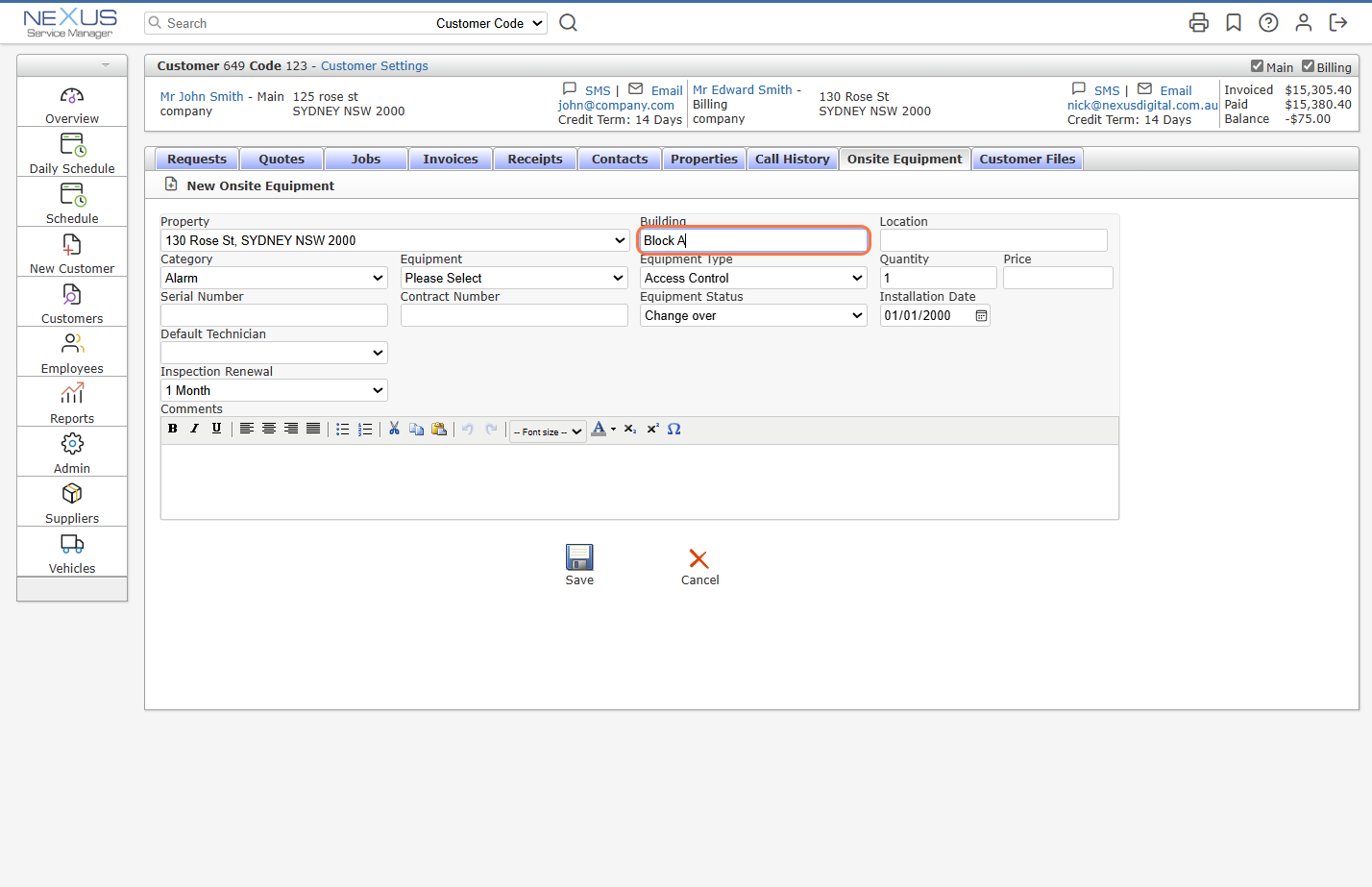The image size is (1372, 887).
Task: Cancel the new onsite equipment form
Action: click(699, 567)
